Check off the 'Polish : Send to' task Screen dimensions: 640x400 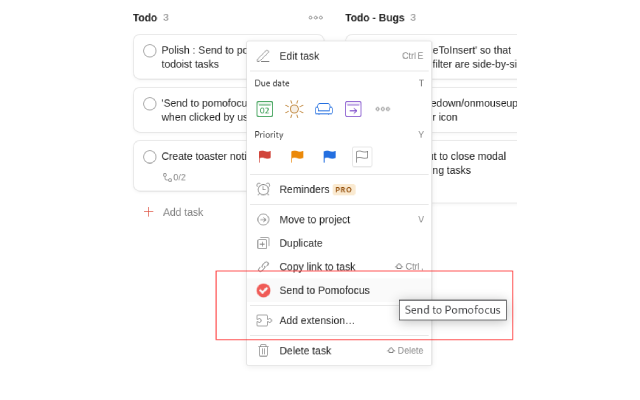(x=150, y=51)
